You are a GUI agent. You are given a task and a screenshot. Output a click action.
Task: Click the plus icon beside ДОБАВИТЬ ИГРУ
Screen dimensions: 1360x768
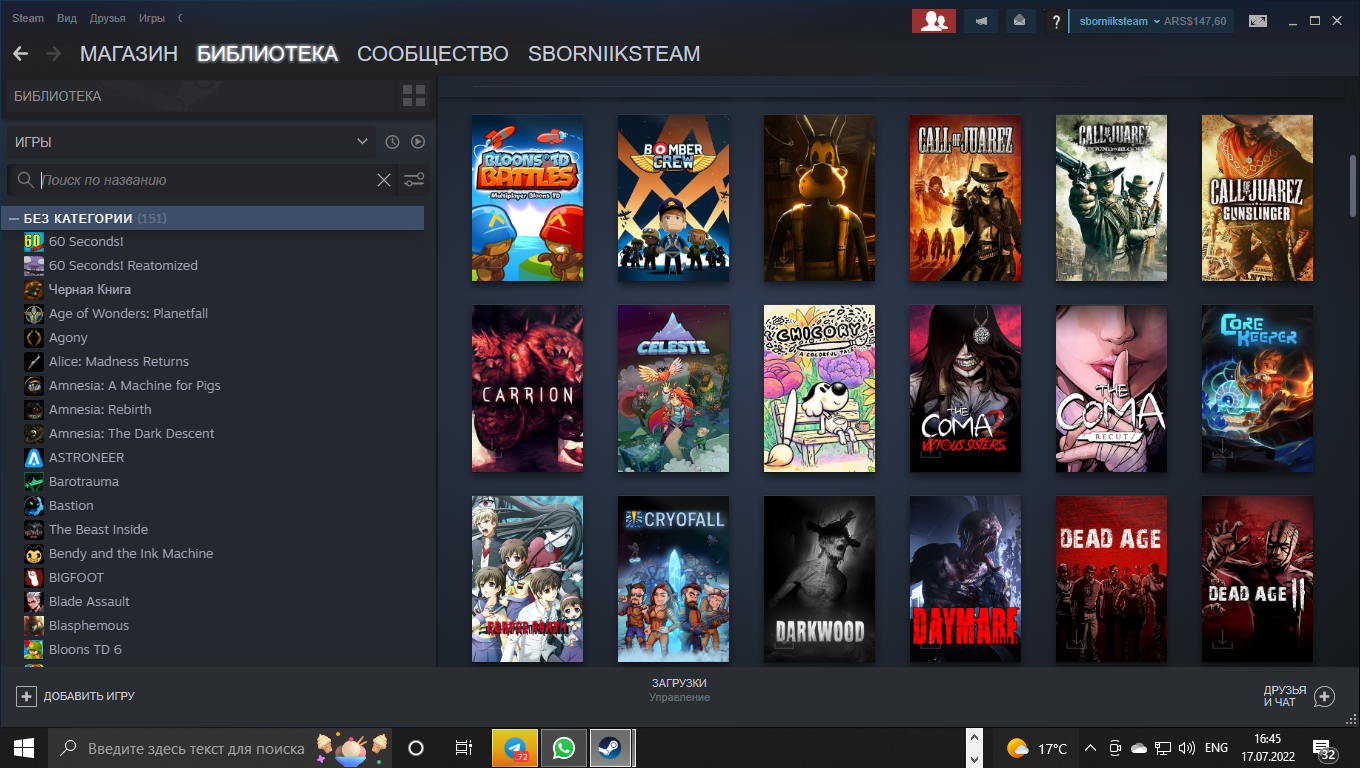pos(26,696)
